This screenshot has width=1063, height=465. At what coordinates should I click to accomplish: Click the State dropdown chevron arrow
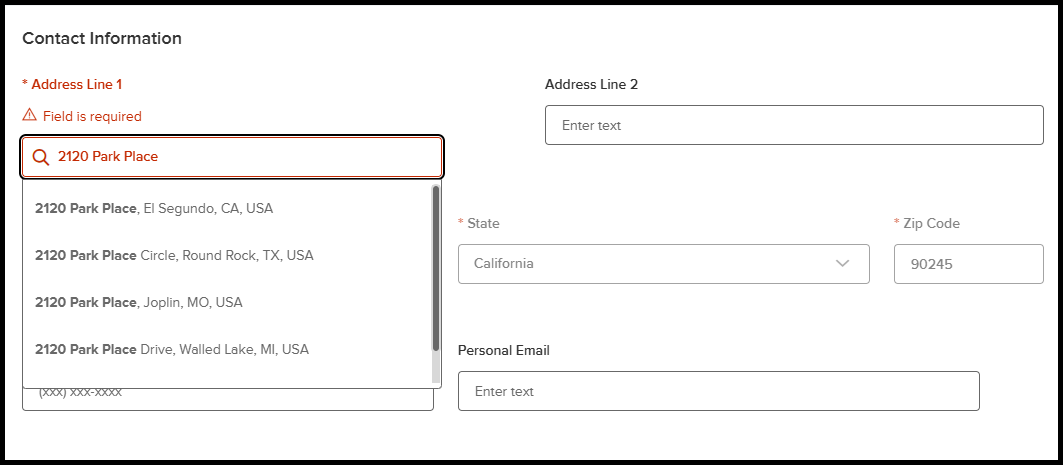click(x=843, y=263)
